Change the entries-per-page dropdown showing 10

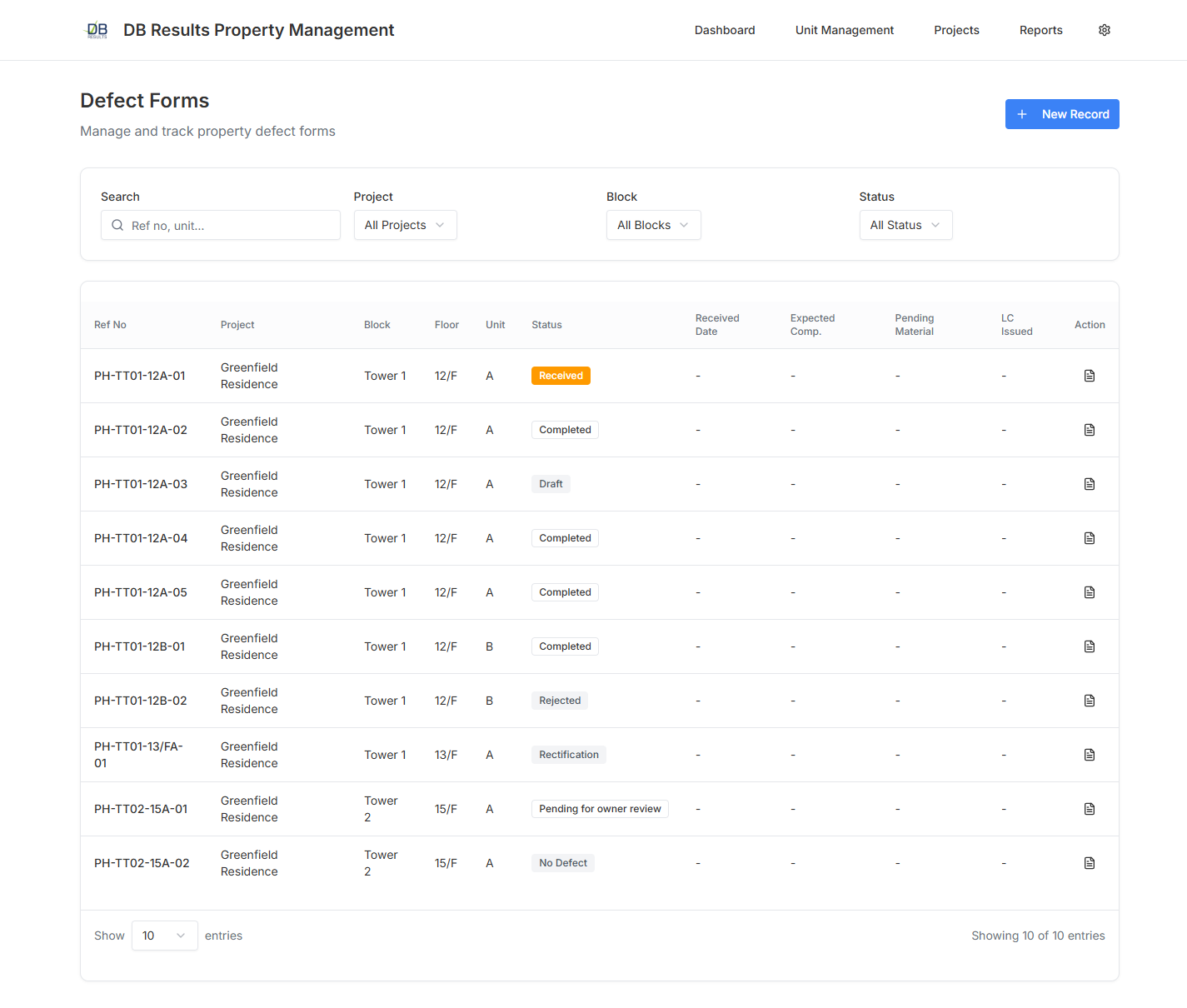tap(165, 936)
